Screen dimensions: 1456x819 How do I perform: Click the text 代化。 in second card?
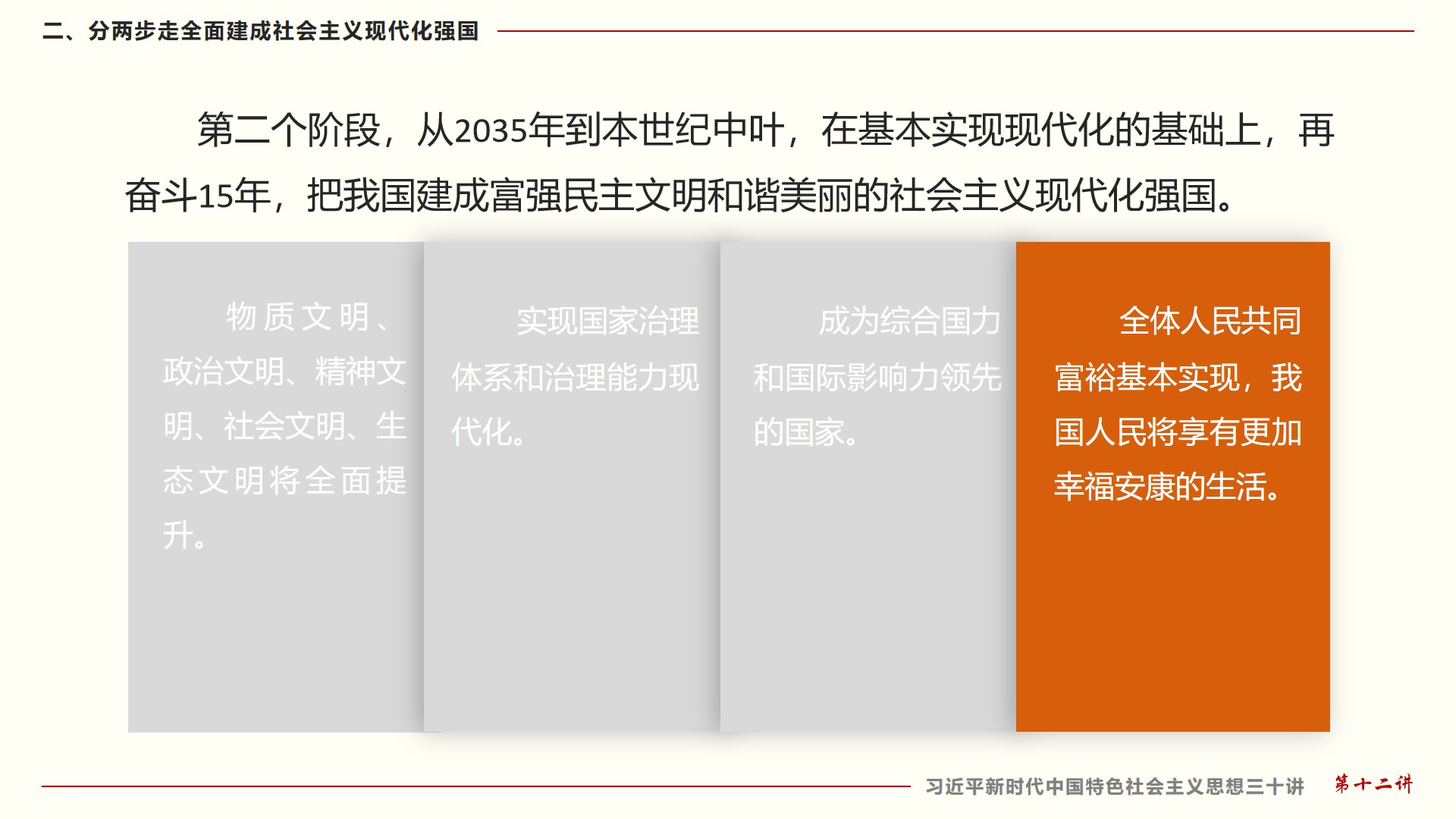point(488,432)
